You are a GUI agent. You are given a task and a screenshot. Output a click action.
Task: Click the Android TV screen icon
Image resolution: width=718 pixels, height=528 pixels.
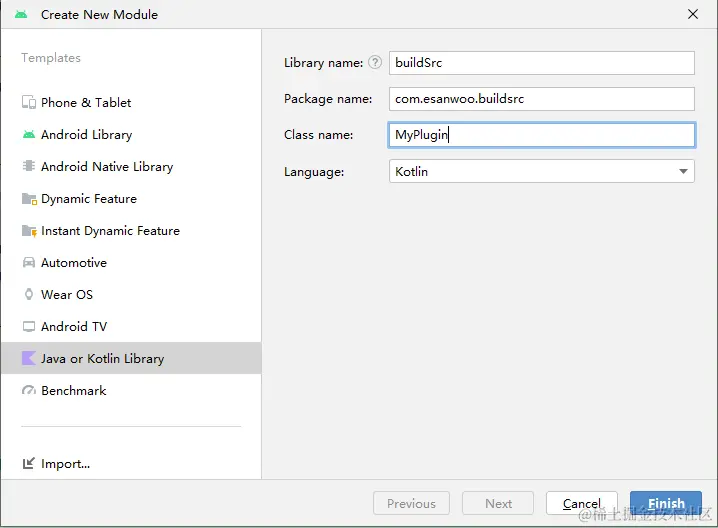tap(29, 327)
